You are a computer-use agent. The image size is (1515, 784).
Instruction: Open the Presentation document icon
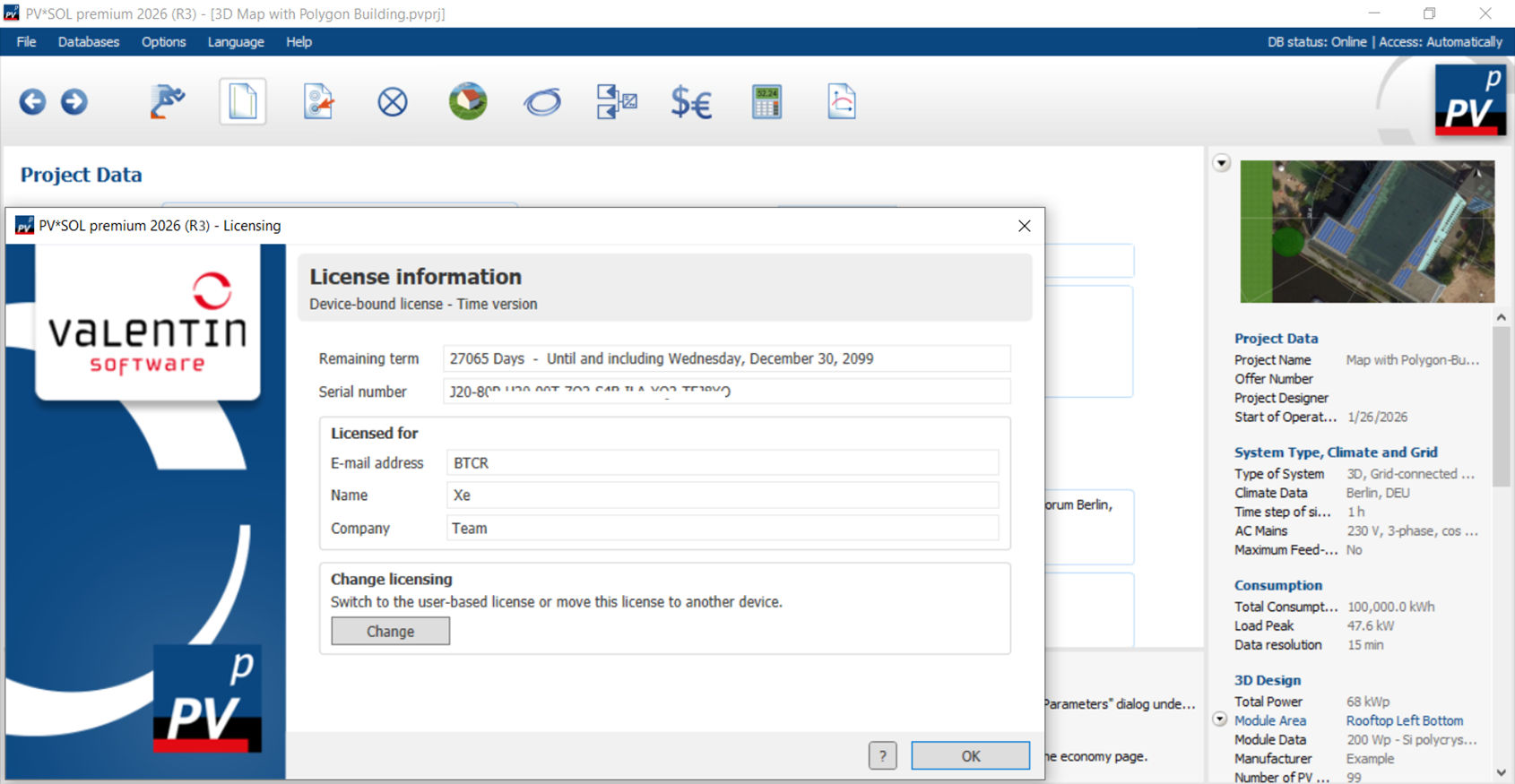pos(841,101)
